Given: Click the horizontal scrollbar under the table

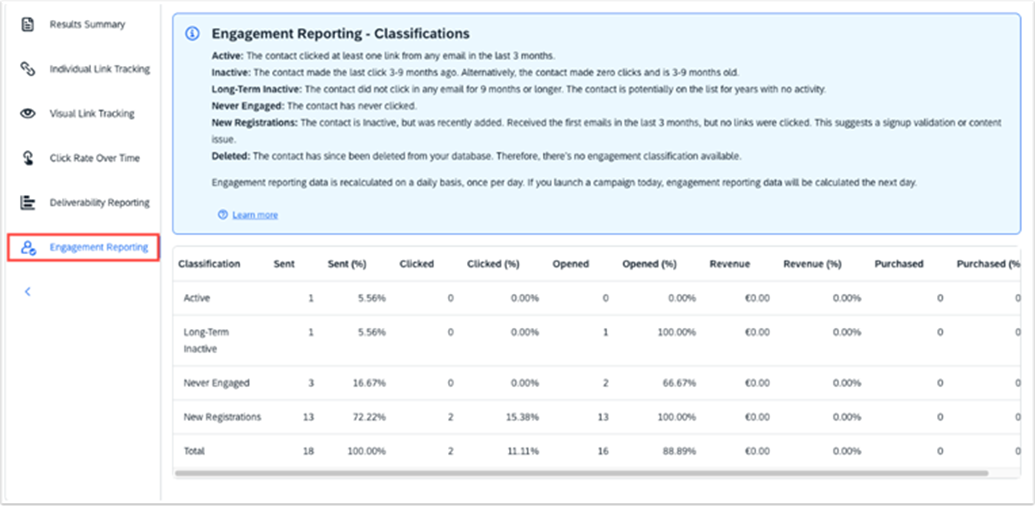Looking at the screenshot, I should pos(581,473).
